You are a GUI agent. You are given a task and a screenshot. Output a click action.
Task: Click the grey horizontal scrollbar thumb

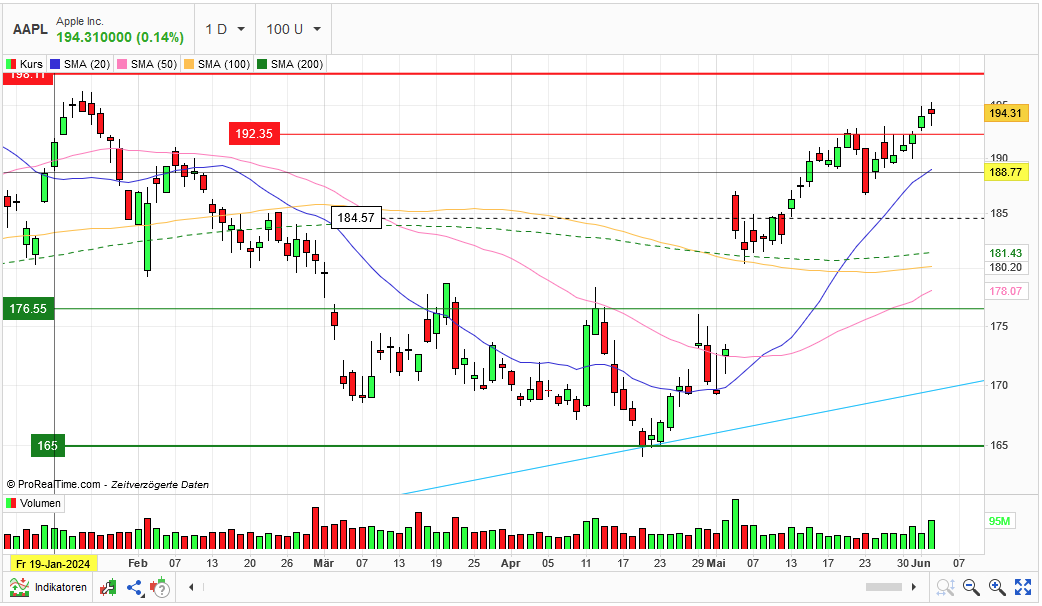click(x=884, y=587)
